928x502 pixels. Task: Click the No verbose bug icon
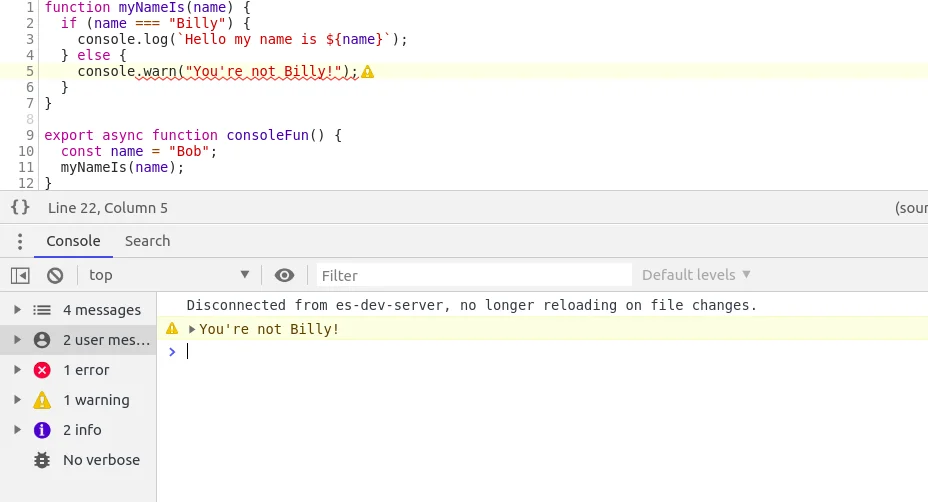pos(42,460)
